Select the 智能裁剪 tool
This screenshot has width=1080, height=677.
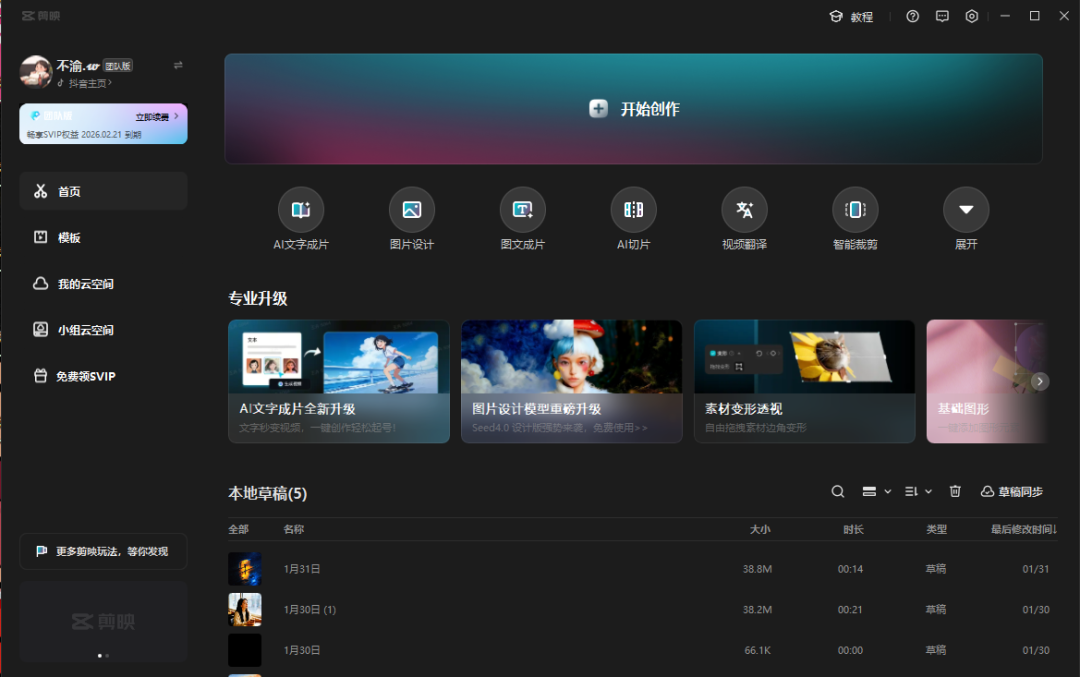coord(855,210)
